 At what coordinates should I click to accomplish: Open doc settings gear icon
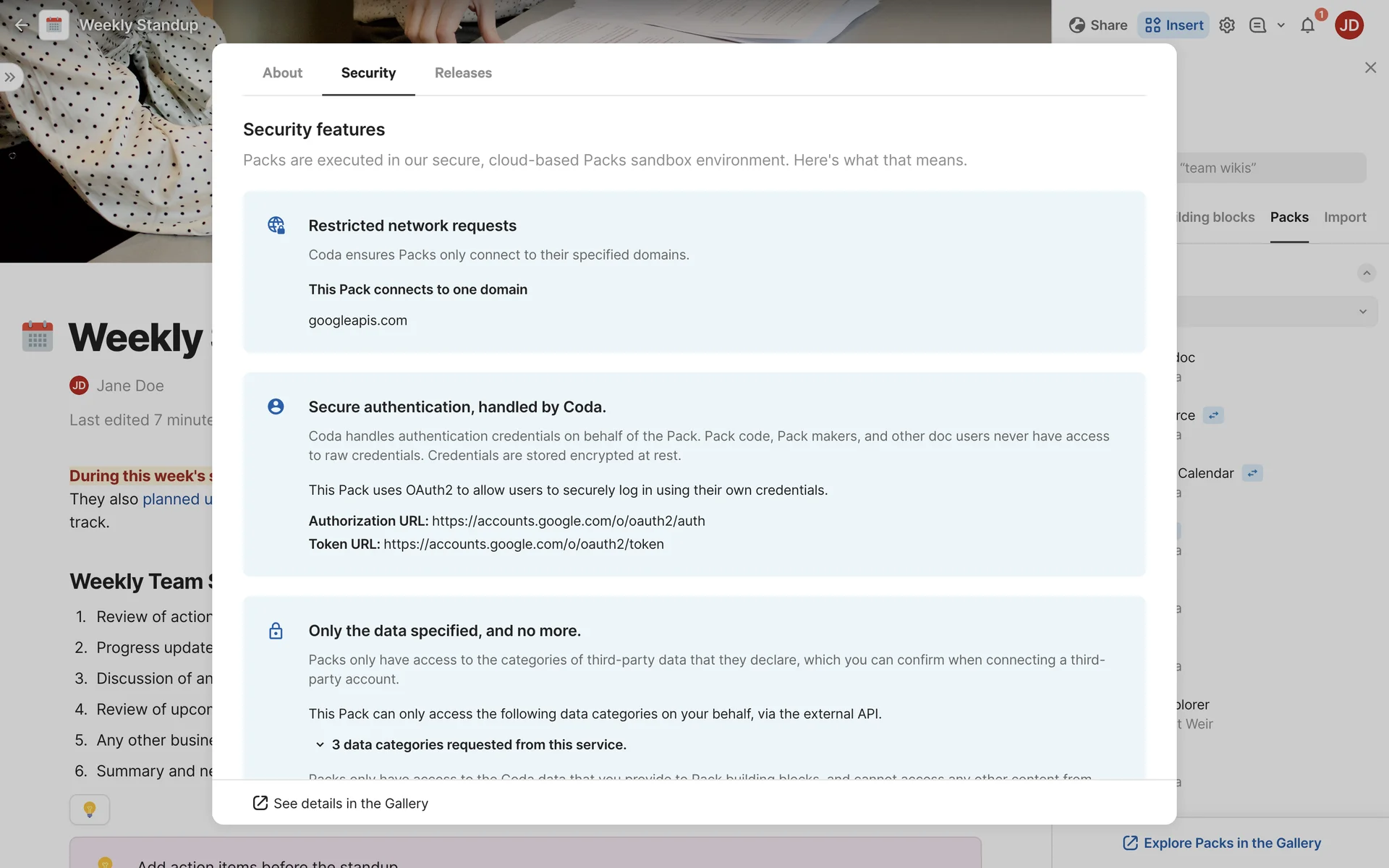point(1227,25)
